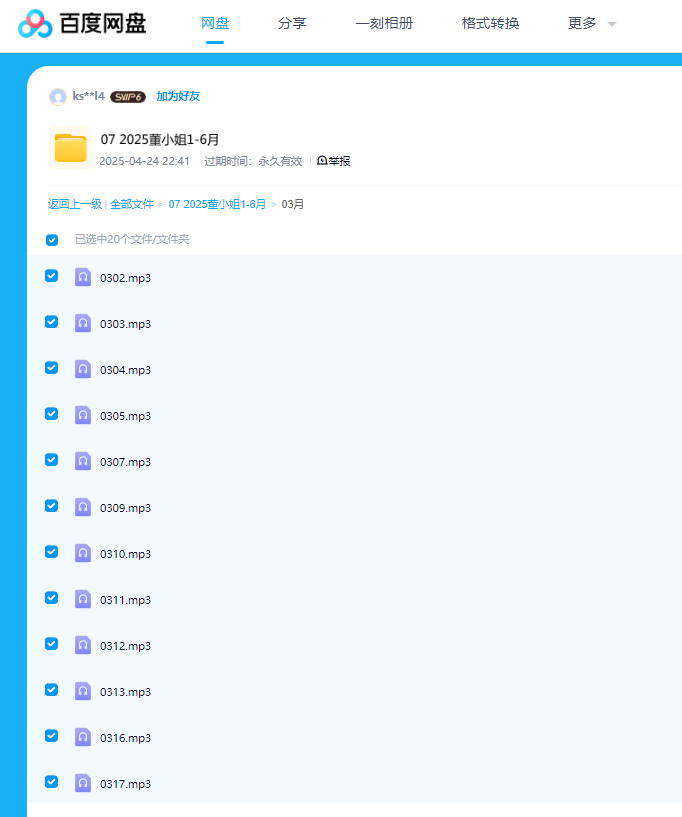Open the 0305.mp3 file name
This screenshot has width=682, height=817.
coord(125,416)
